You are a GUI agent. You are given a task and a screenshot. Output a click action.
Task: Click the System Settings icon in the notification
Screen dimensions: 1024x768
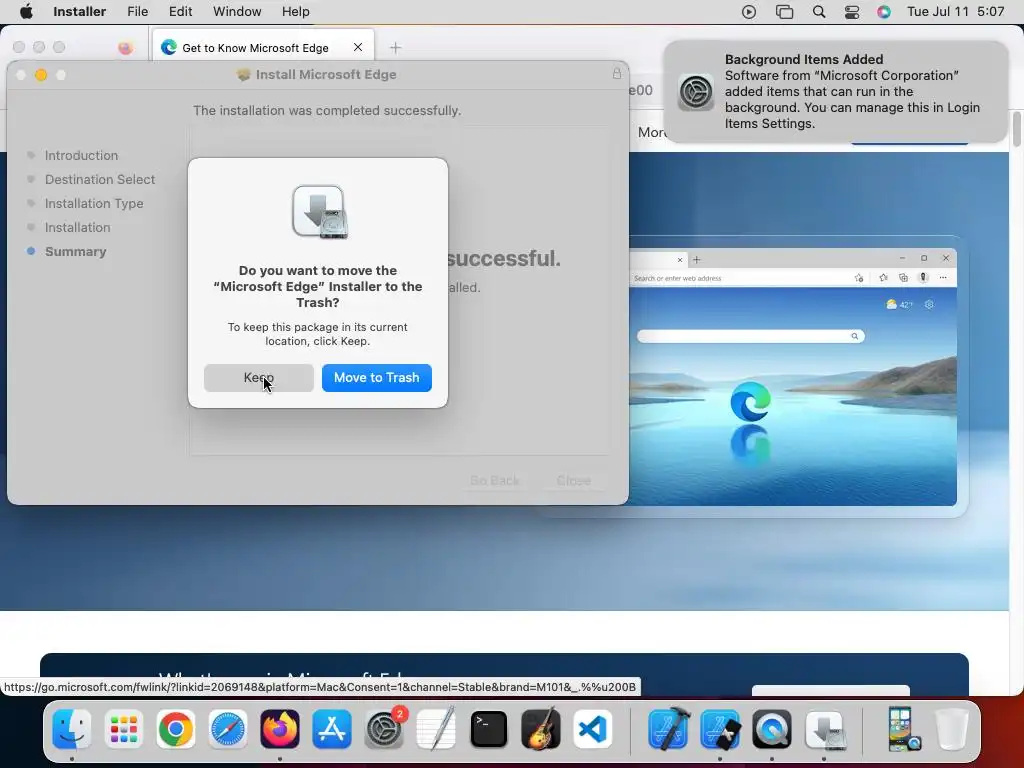click(696, 92)
